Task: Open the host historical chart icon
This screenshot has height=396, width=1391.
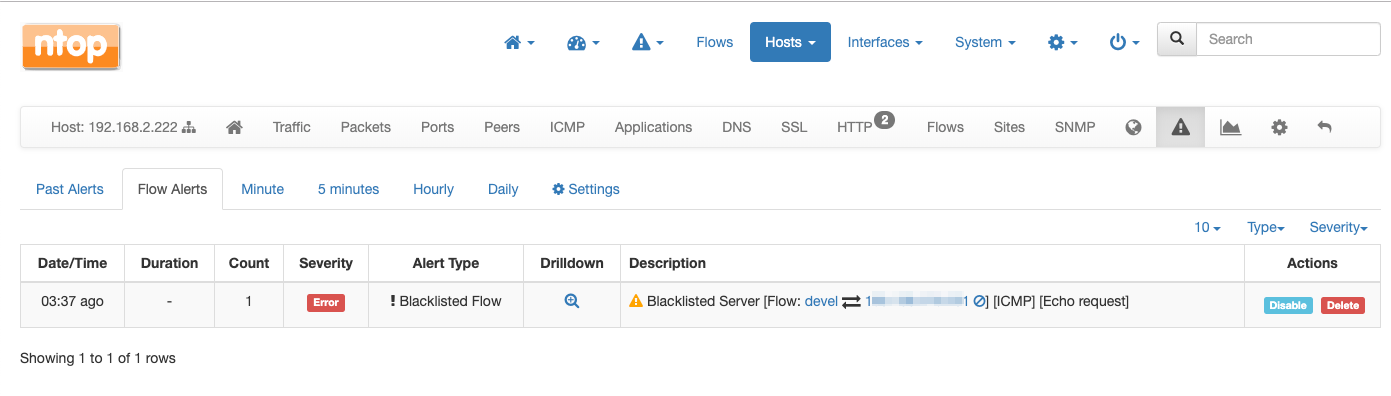Action: (x=1230, y=127)
